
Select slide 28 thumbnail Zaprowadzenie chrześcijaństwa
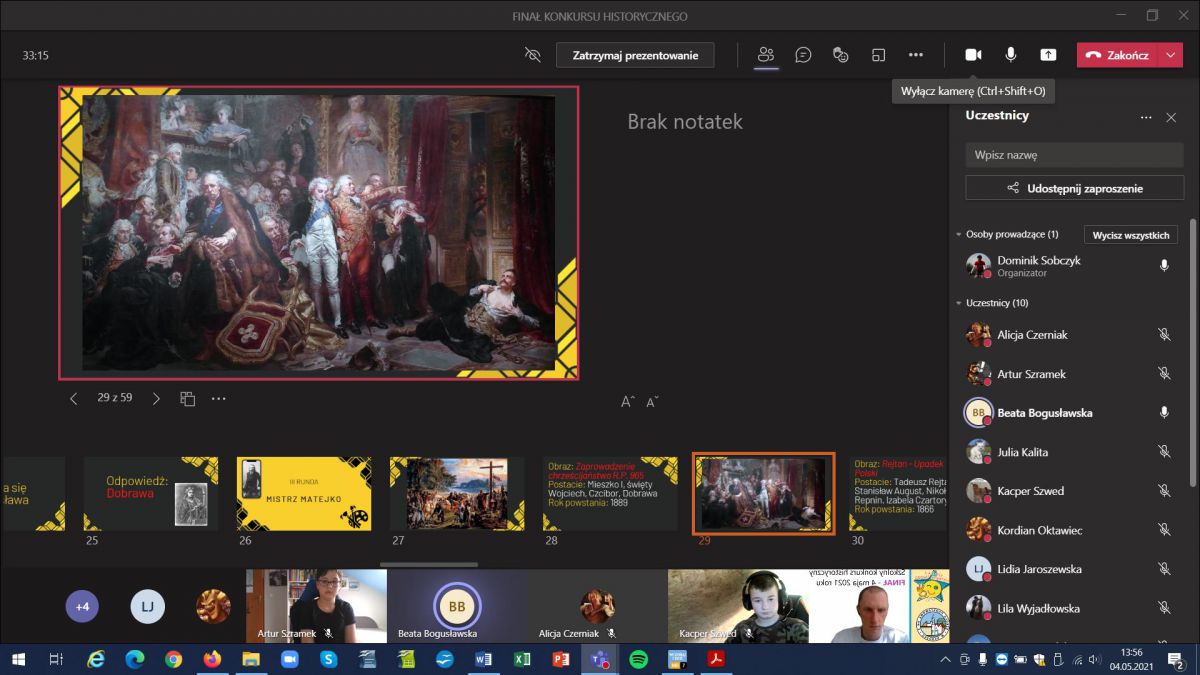[x=610, y=493]
